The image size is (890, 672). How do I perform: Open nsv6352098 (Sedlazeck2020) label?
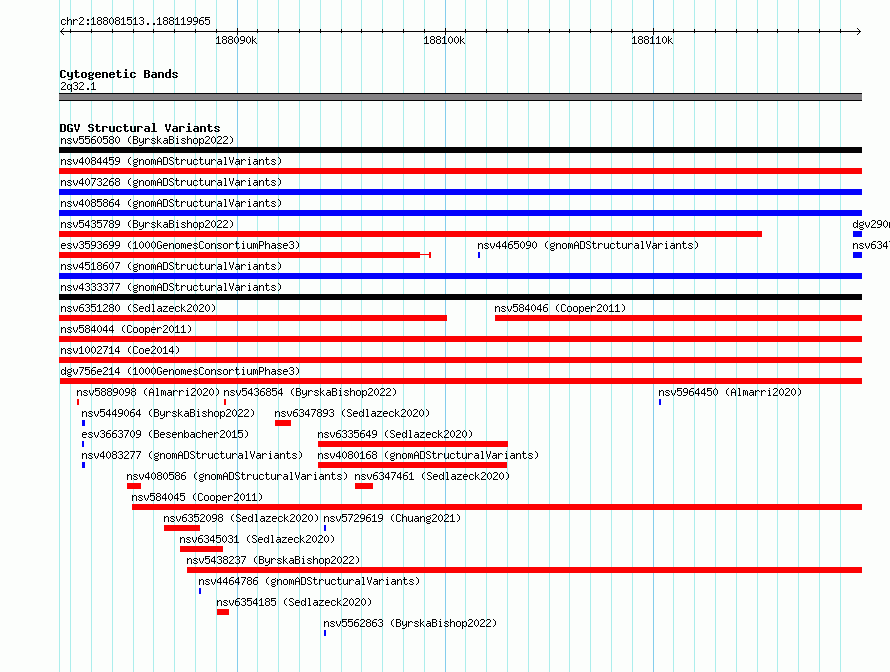241,518
